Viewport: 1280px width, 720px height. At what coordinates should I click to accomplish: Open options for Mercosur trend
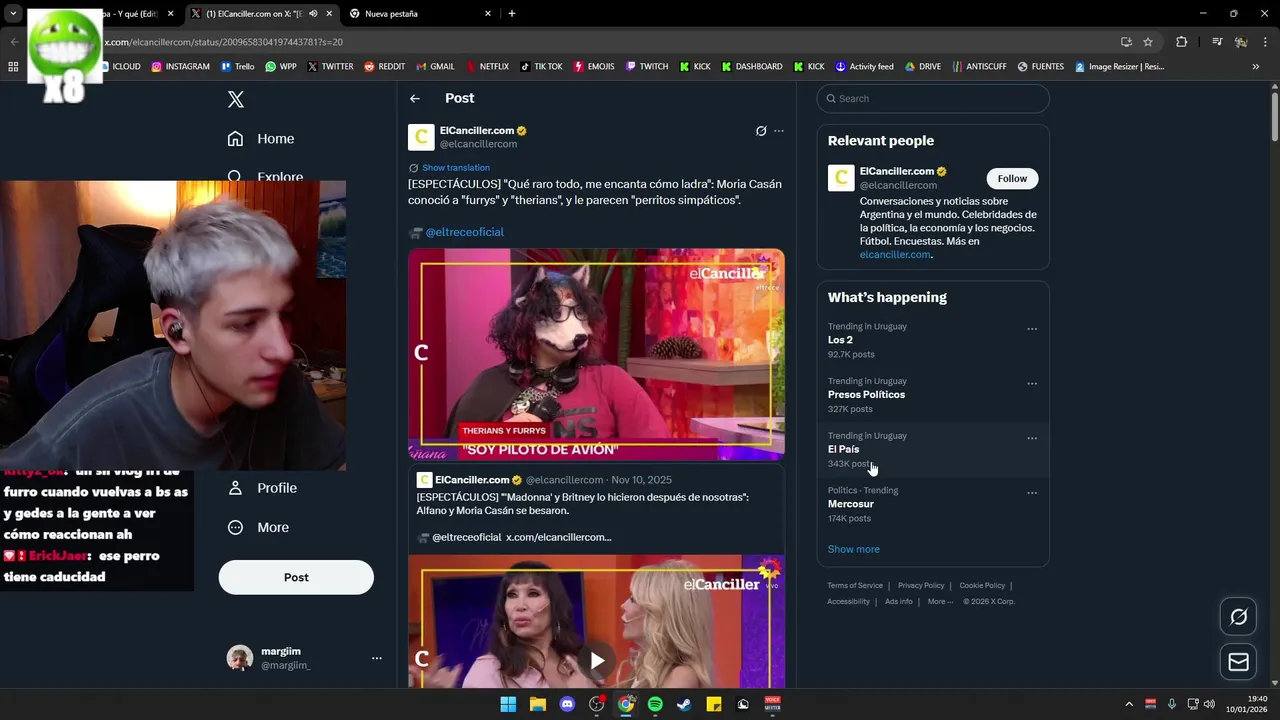pyautogui.click(x=1032, y=493)
